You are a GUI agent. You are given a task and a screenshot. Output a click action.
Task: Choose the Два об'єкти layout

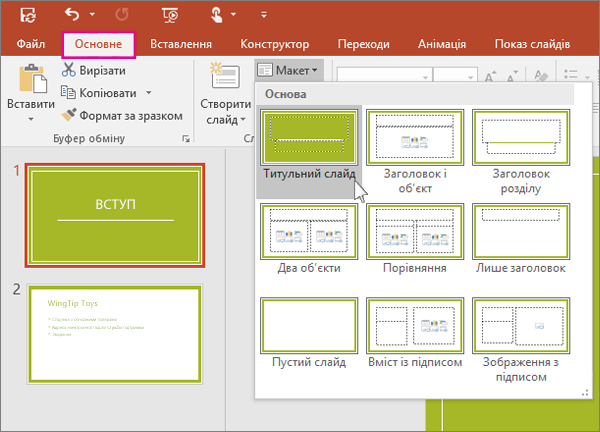pyautogui.click(x=309, y=231)
